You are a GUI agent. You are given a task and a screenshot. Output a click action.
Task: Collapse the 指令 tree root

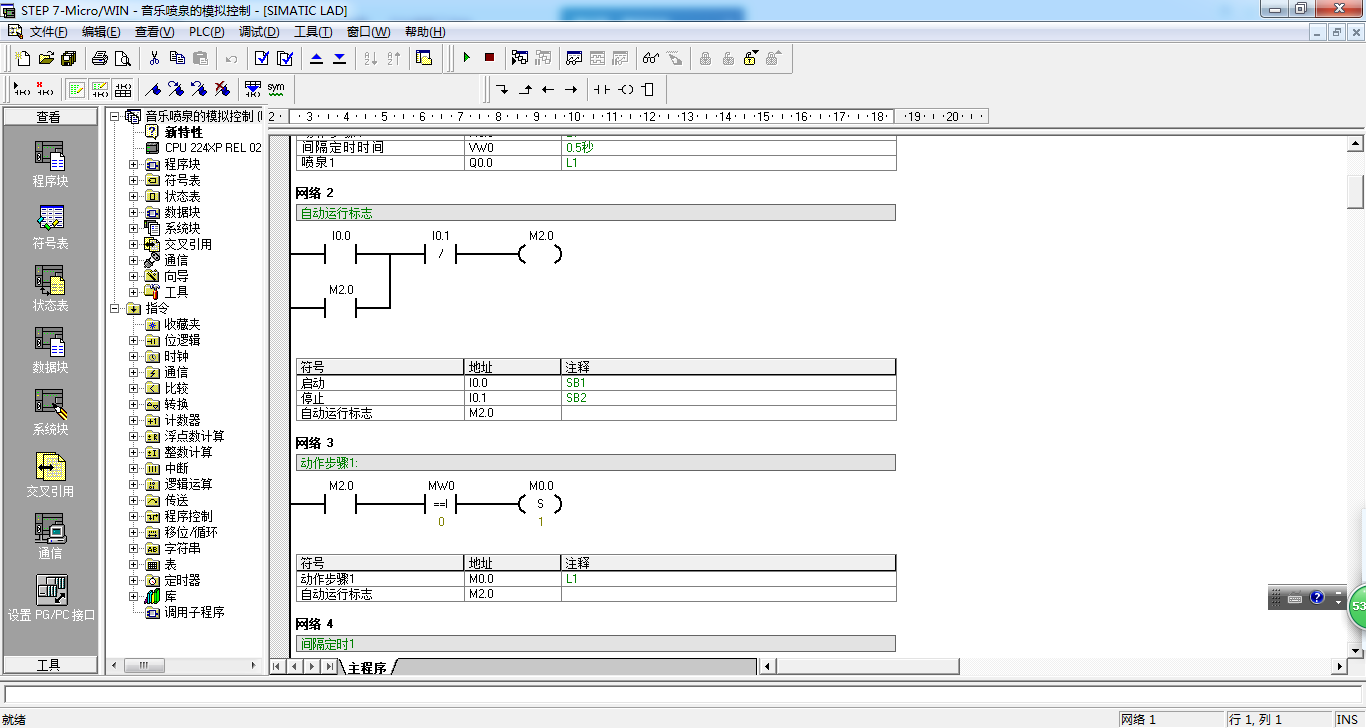[x=115, y=308]
